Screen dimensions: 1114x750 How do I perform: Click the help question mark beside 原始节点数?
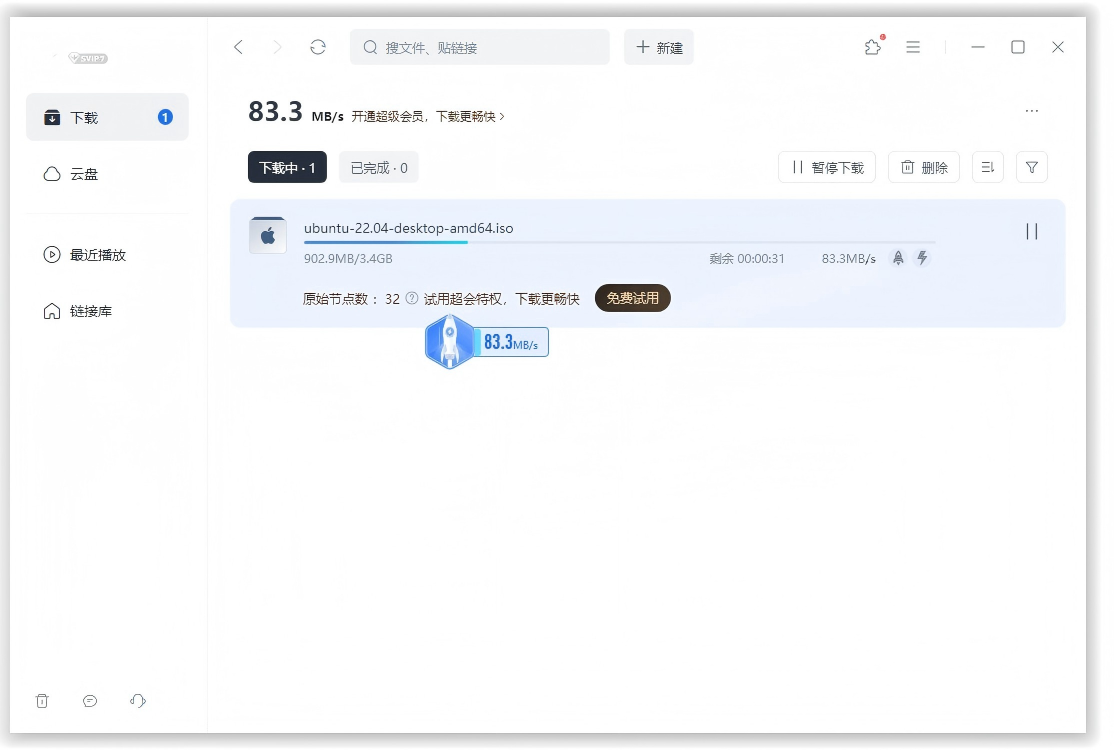[x=412, y=298]
